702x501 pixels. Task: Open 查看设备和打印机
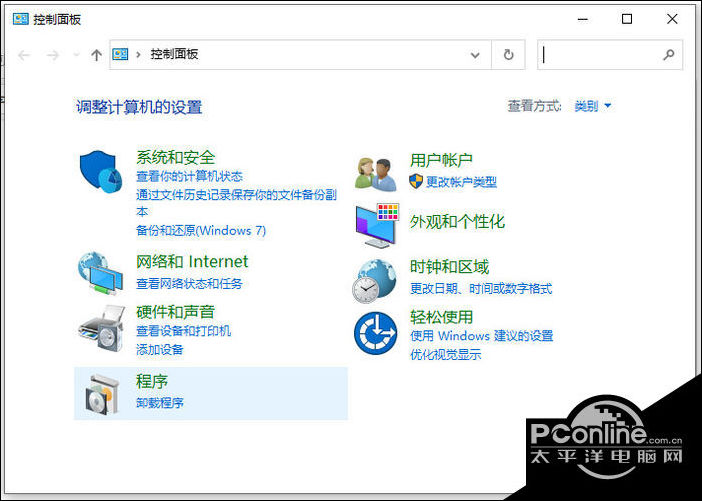point(184,331)
